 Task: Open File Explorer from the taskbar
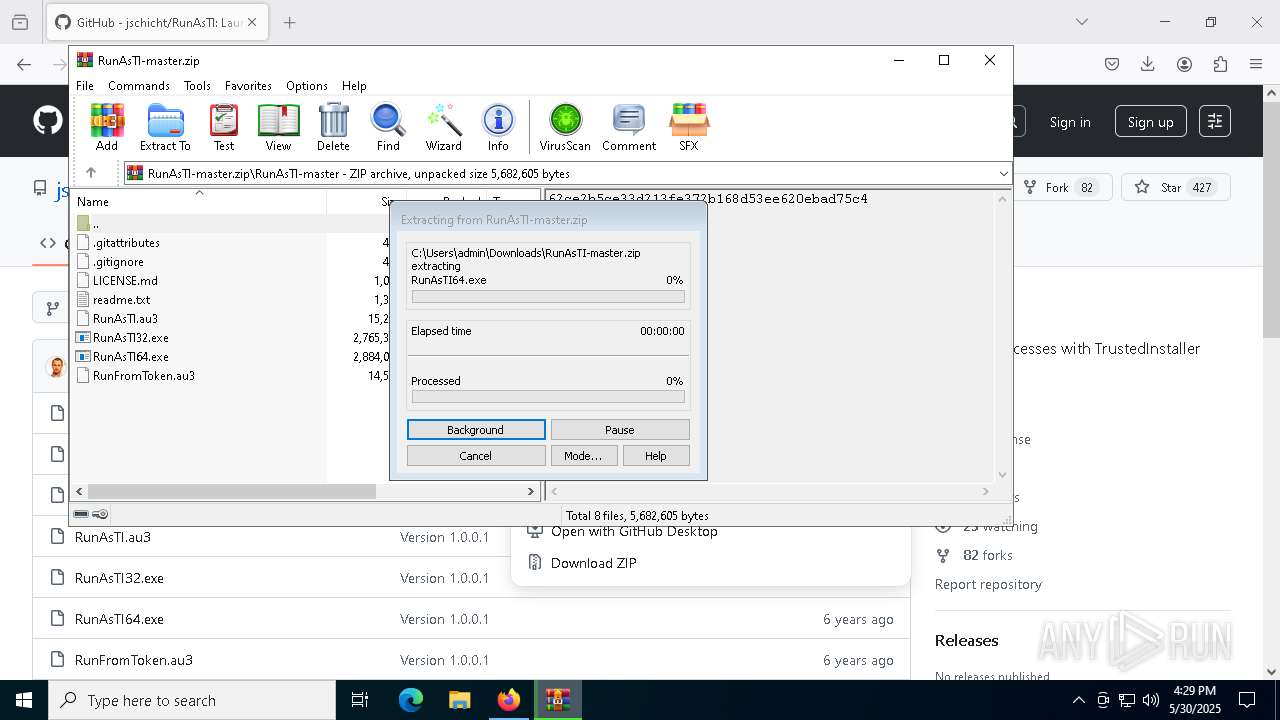pyautogui.click(x=459, y=700)
